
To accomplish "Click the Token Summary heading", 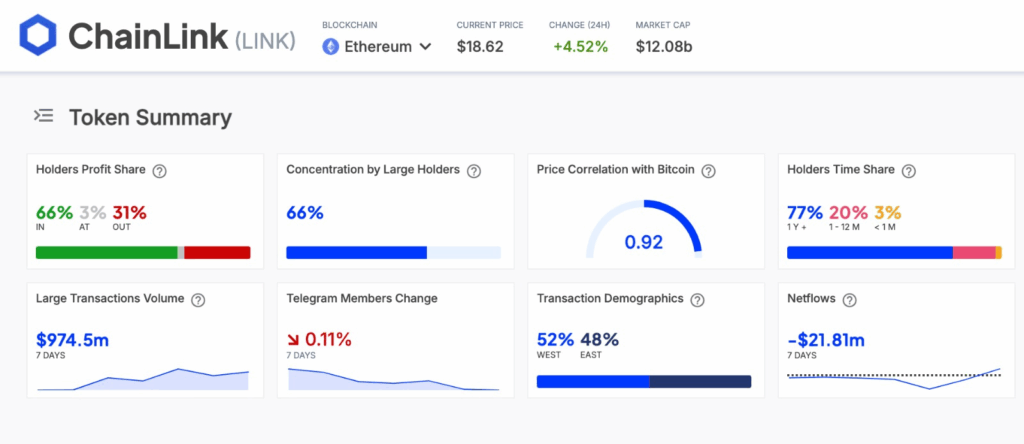I will [x=151, y=118].
